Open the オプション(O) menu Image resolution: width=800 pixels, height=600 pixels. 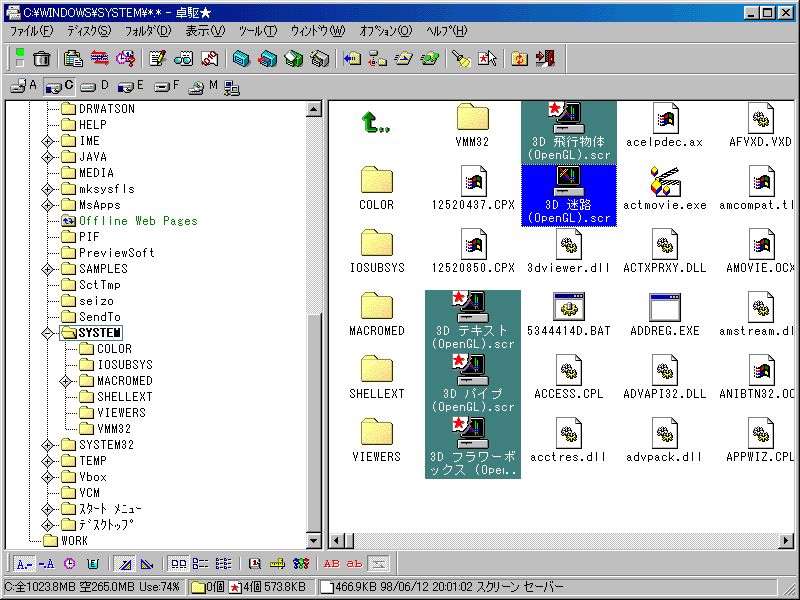pyautogui.click(x=386, y=31)
